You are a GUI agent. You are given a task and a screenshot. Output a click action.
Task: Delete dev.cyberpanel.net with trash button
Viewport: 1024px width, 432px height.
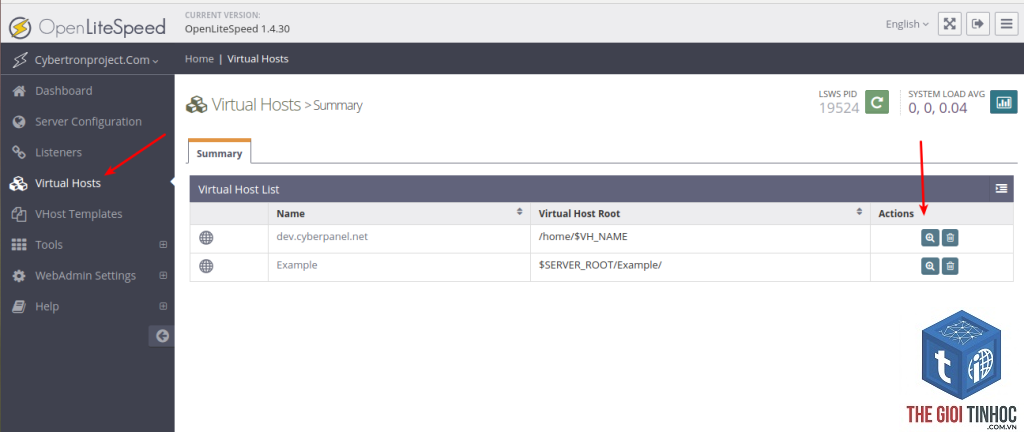(950, 238)
